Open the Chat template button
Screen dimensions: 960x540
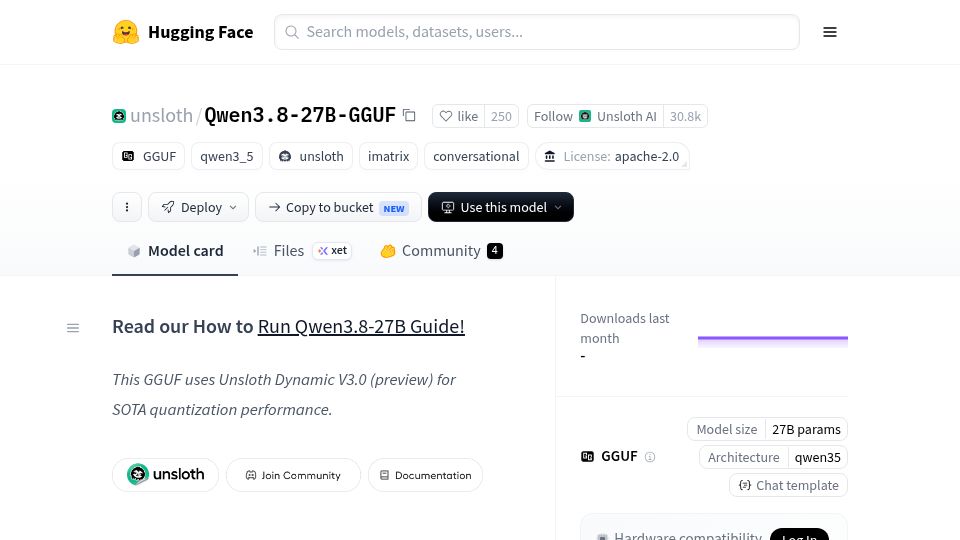(789, 485)
